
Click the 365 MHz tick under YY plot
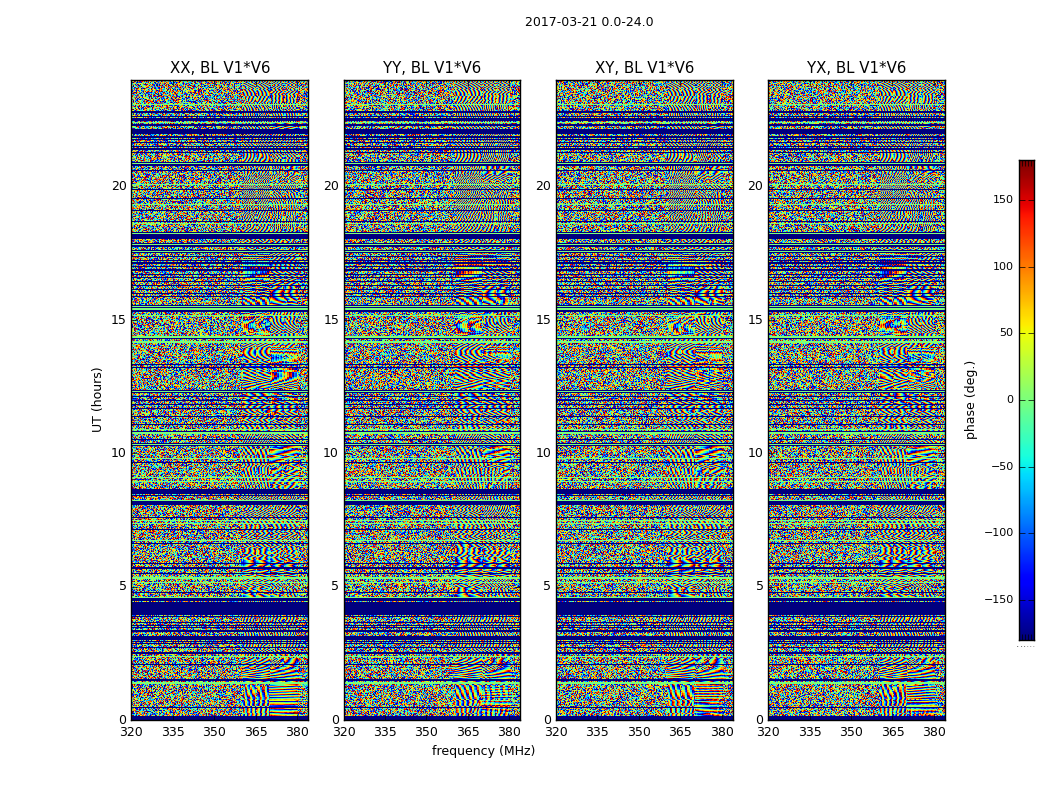point(468,732)
